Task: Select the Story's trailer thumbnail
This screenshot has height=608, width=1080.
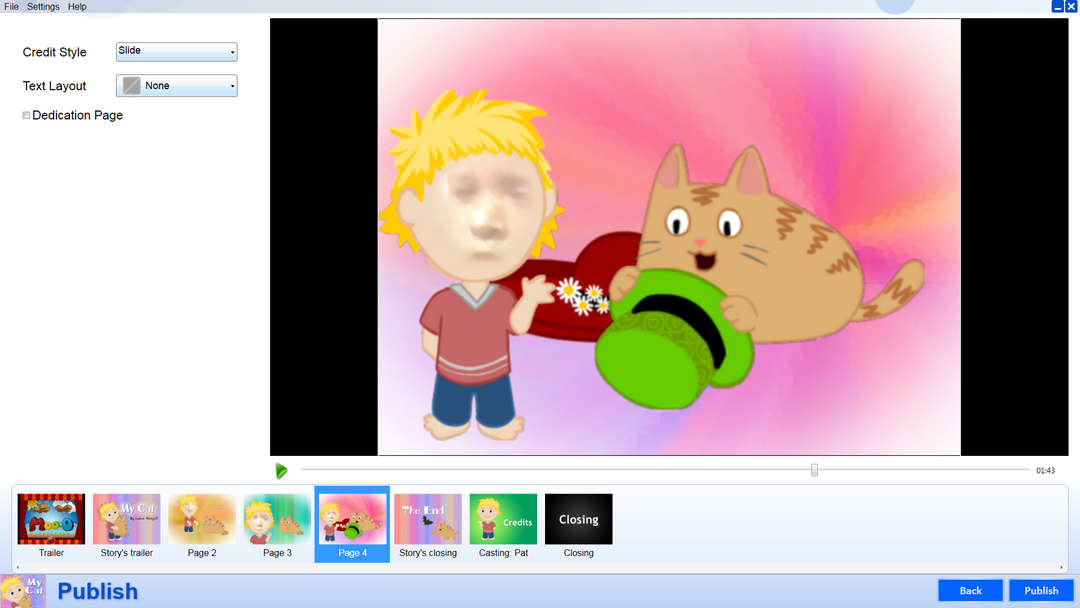Action: pos(127,519)
